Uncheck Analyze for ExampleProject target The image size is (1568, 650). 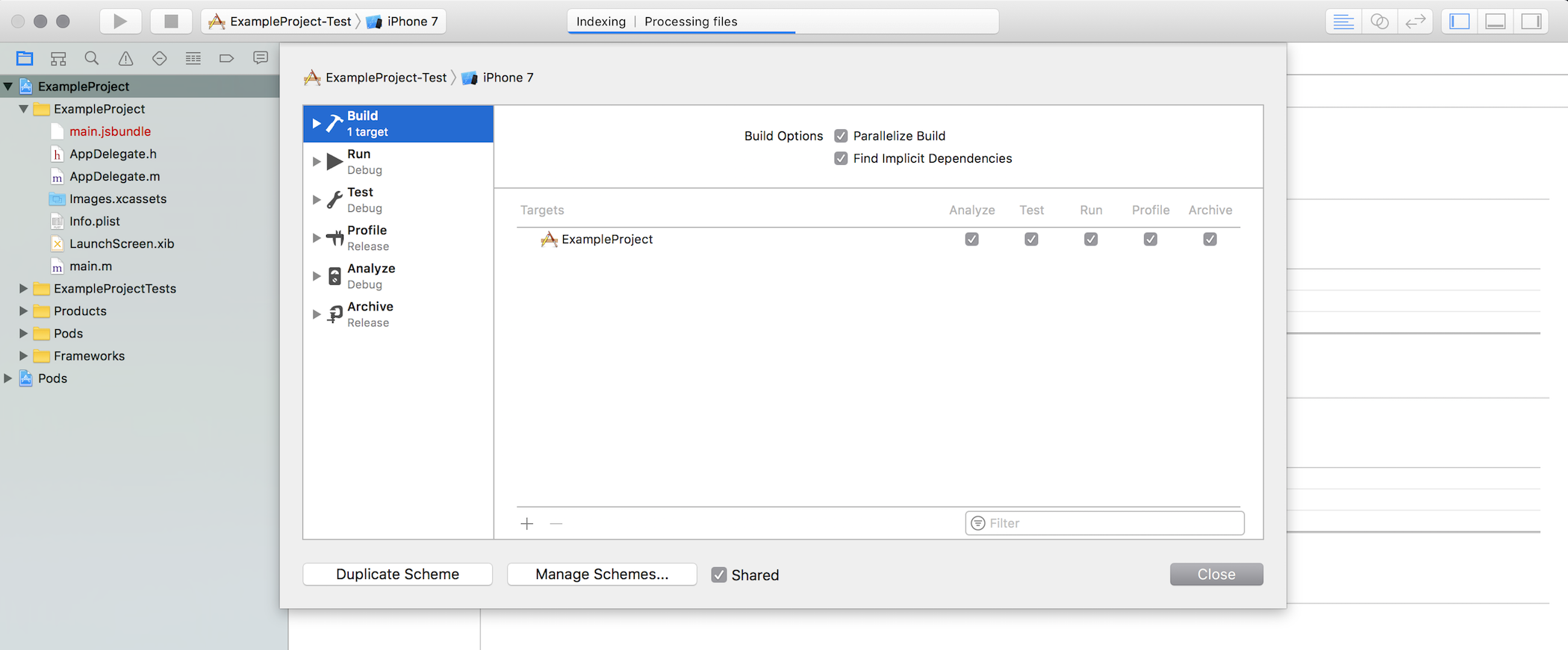tap(971, 239)
